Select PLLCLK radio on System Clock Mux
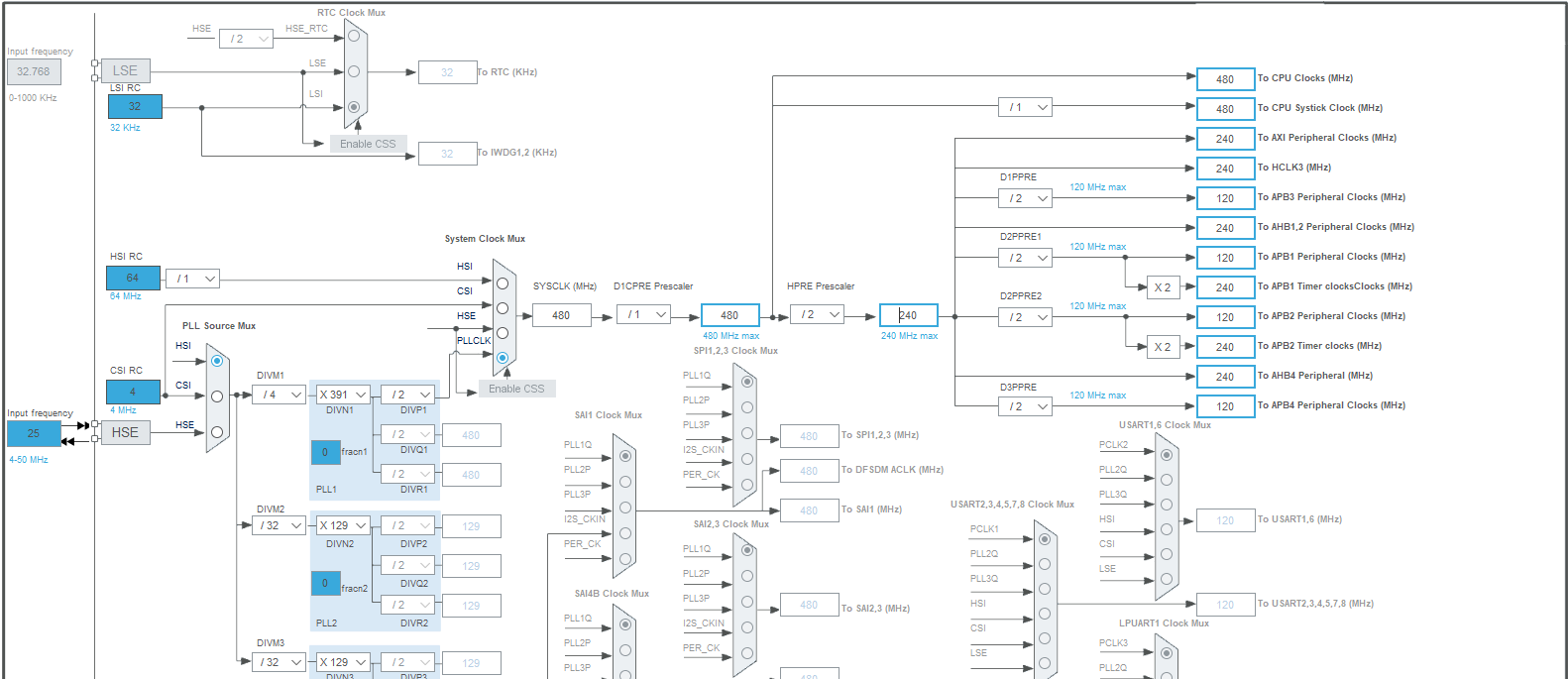The height and width of the screenshot is (679, 1568). coord(503,358)
